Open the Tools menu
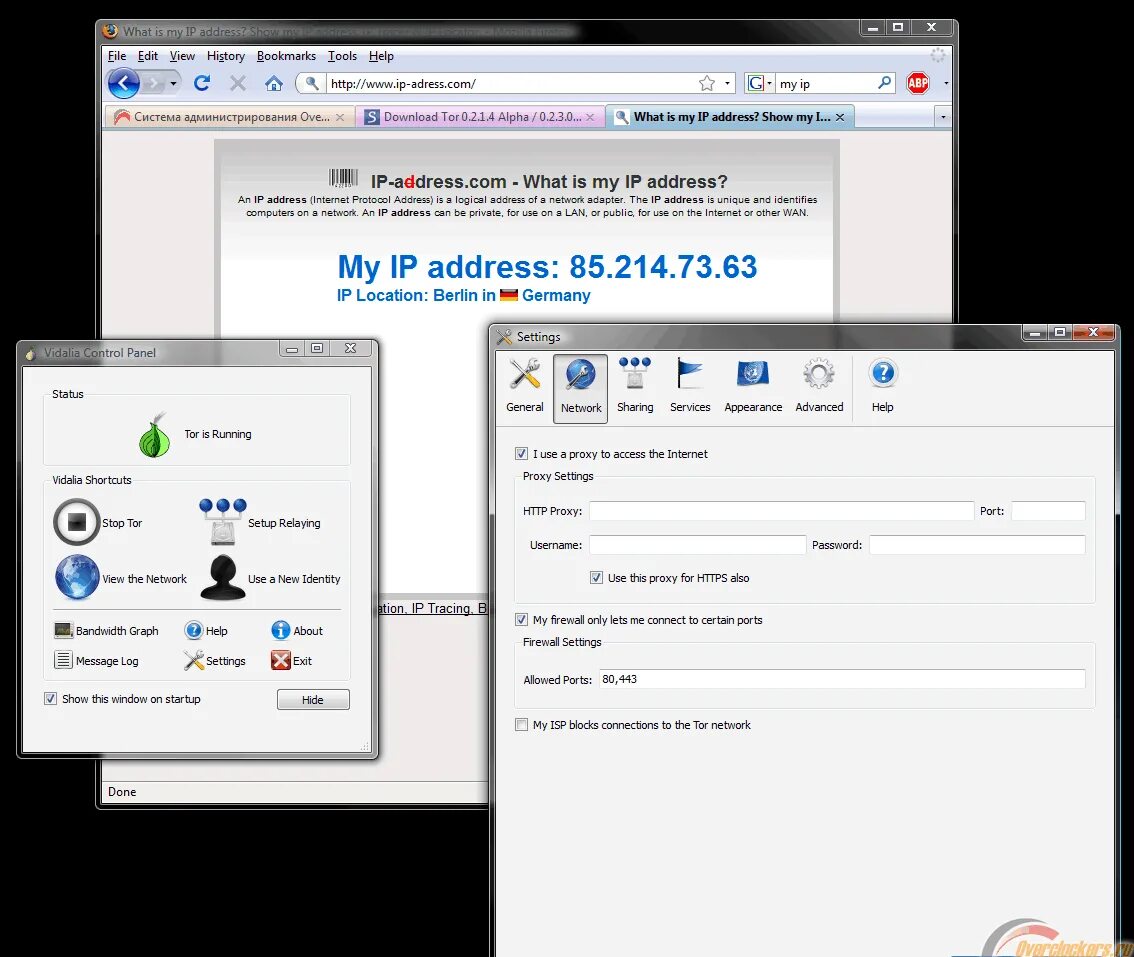Screen dimensions: 1134x957 (x=342, y=56)
